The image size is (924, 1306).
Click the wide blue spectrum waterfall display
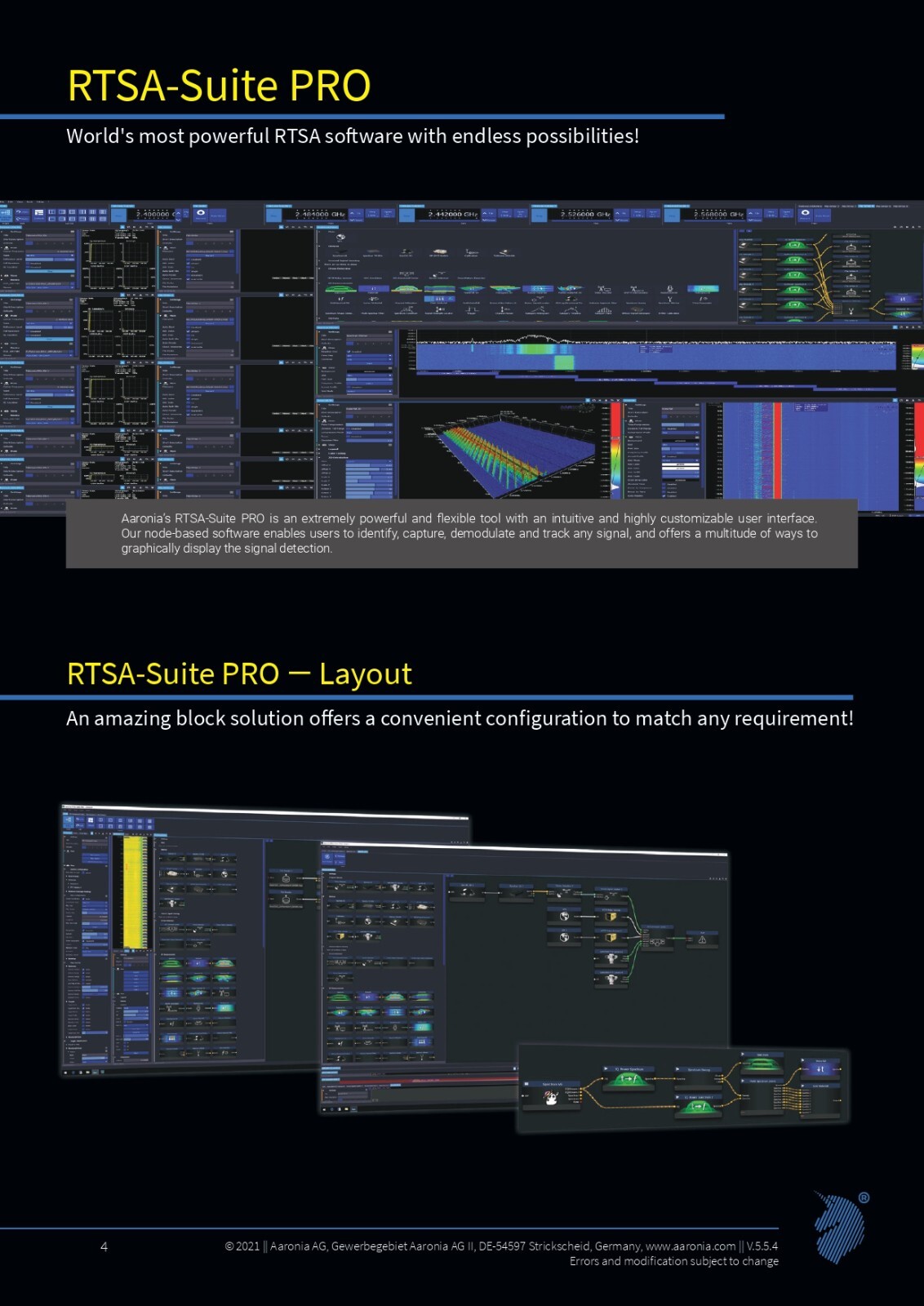pos(655,357)
